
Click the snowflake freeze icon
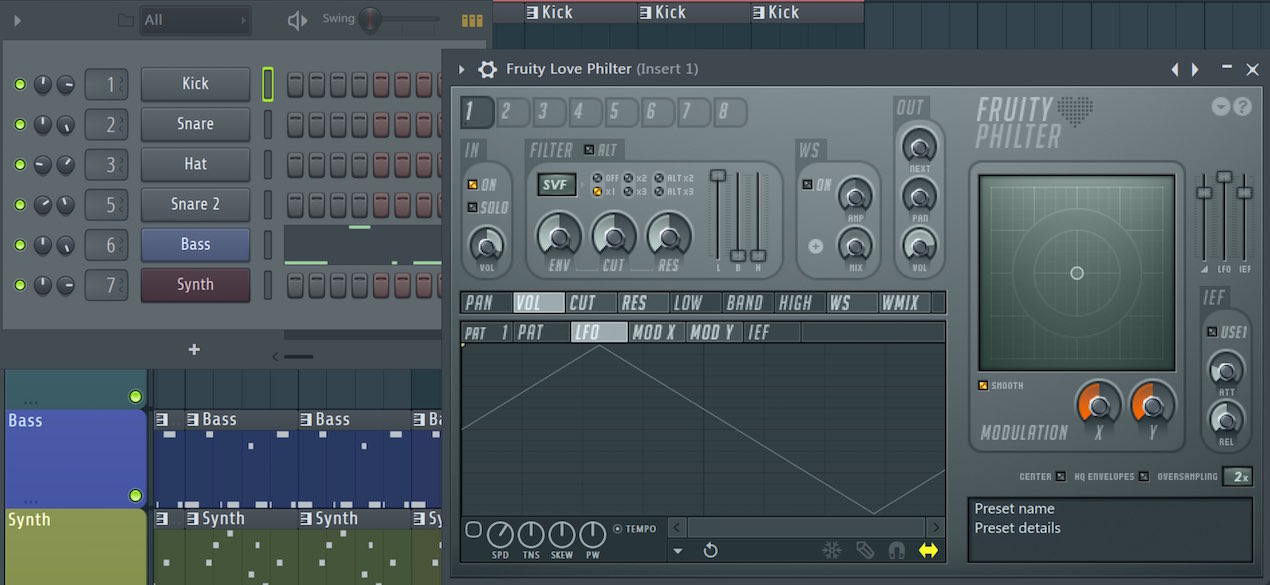(x=831, y=550)
